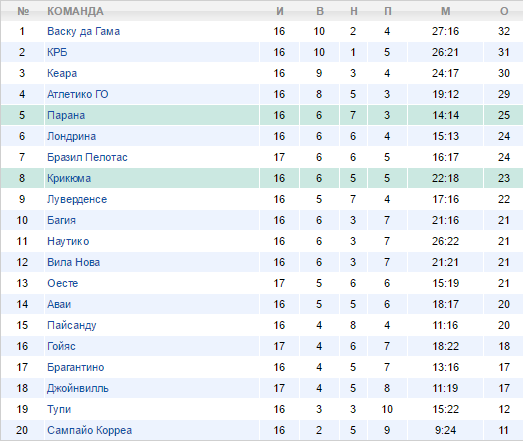Open the Луверденсе team page
This screenshot has height=441, width=523.
(77, 199)
